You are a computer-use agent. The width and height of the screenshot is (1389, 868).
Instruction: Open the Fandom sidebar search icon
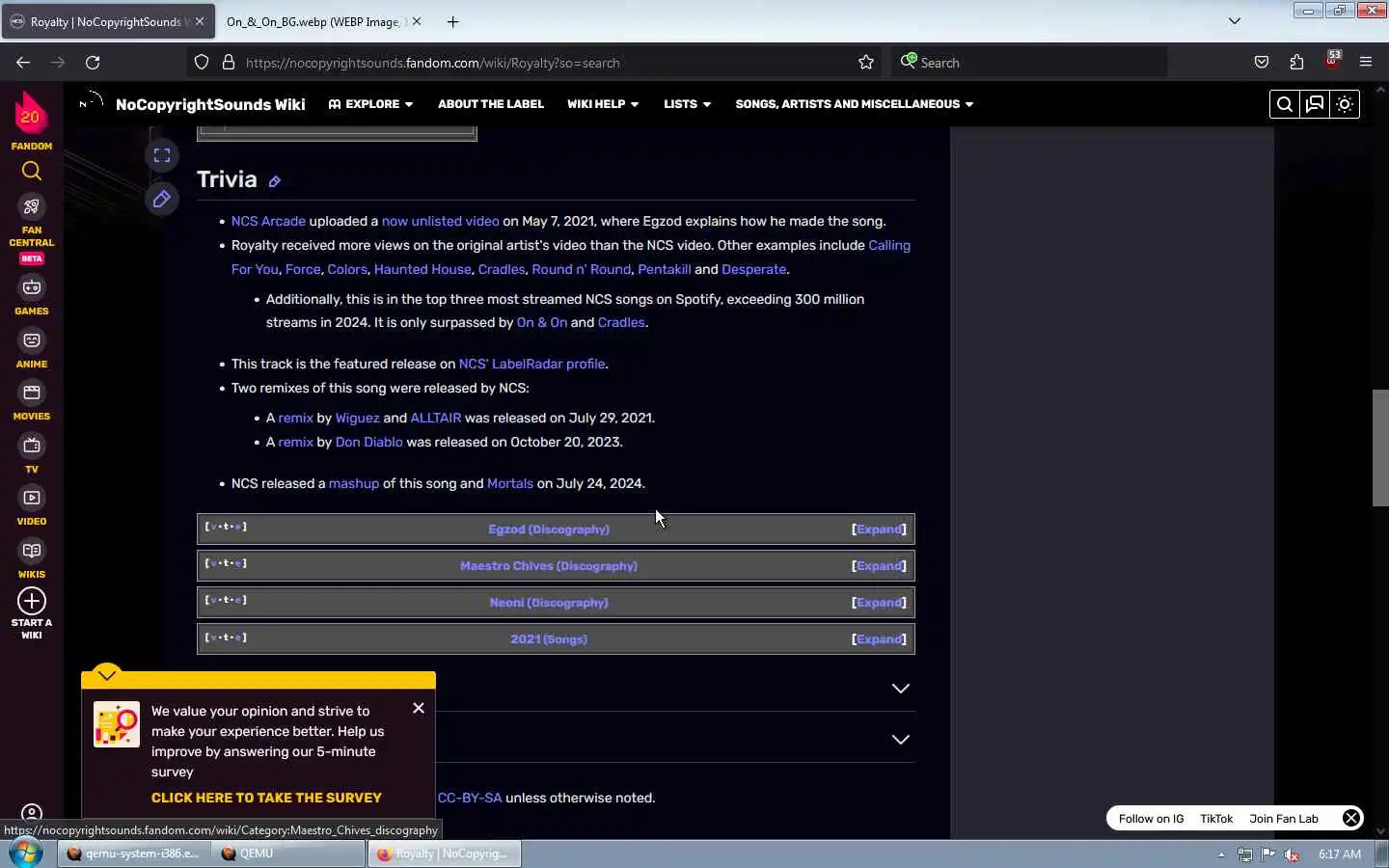point(32,172)
